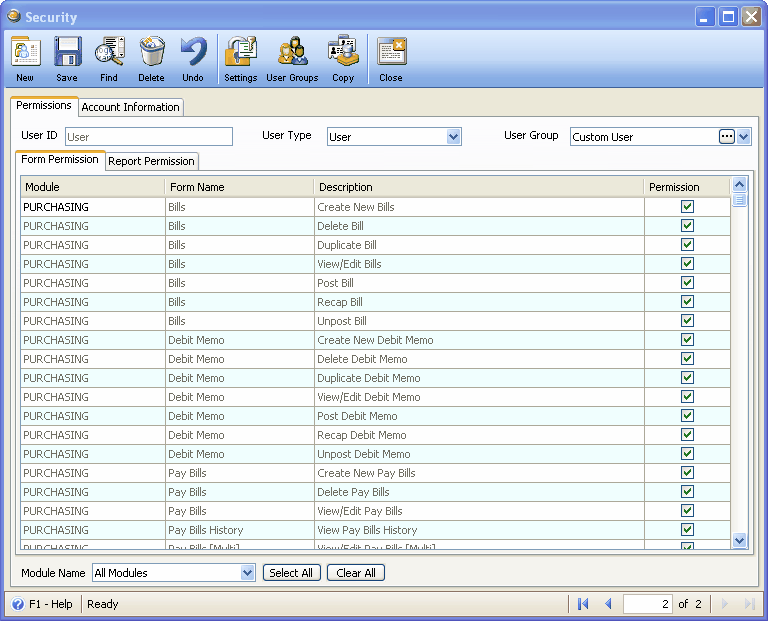Click the Clear All button
The height and width of the screenshot is (621, 768).
[356, 573]
